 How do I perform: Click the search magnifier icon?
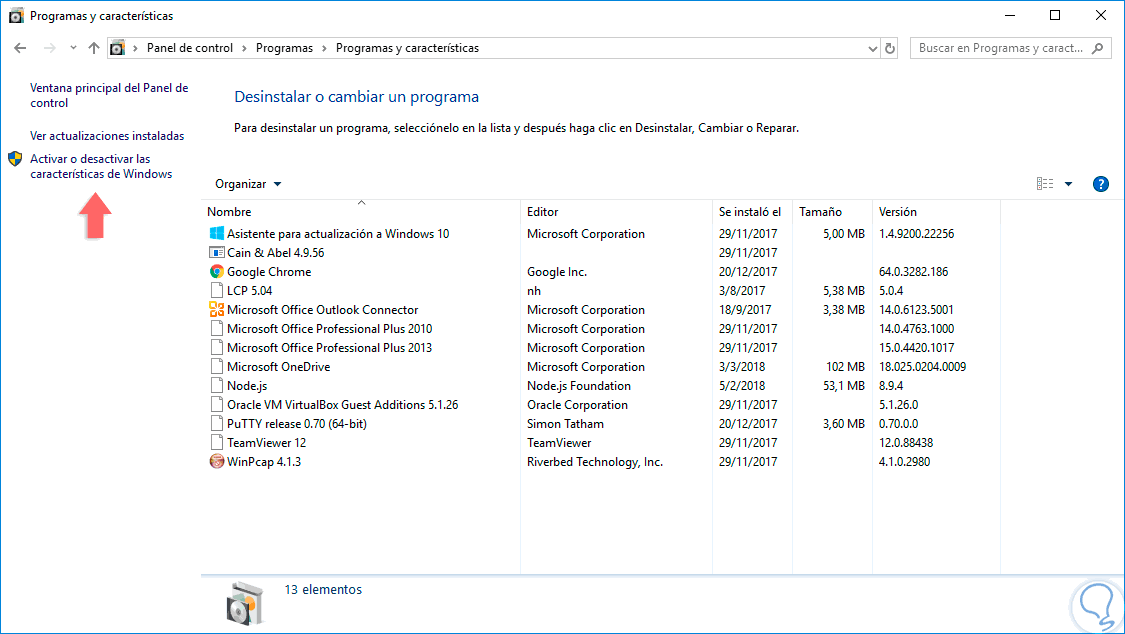point(1097,48)
